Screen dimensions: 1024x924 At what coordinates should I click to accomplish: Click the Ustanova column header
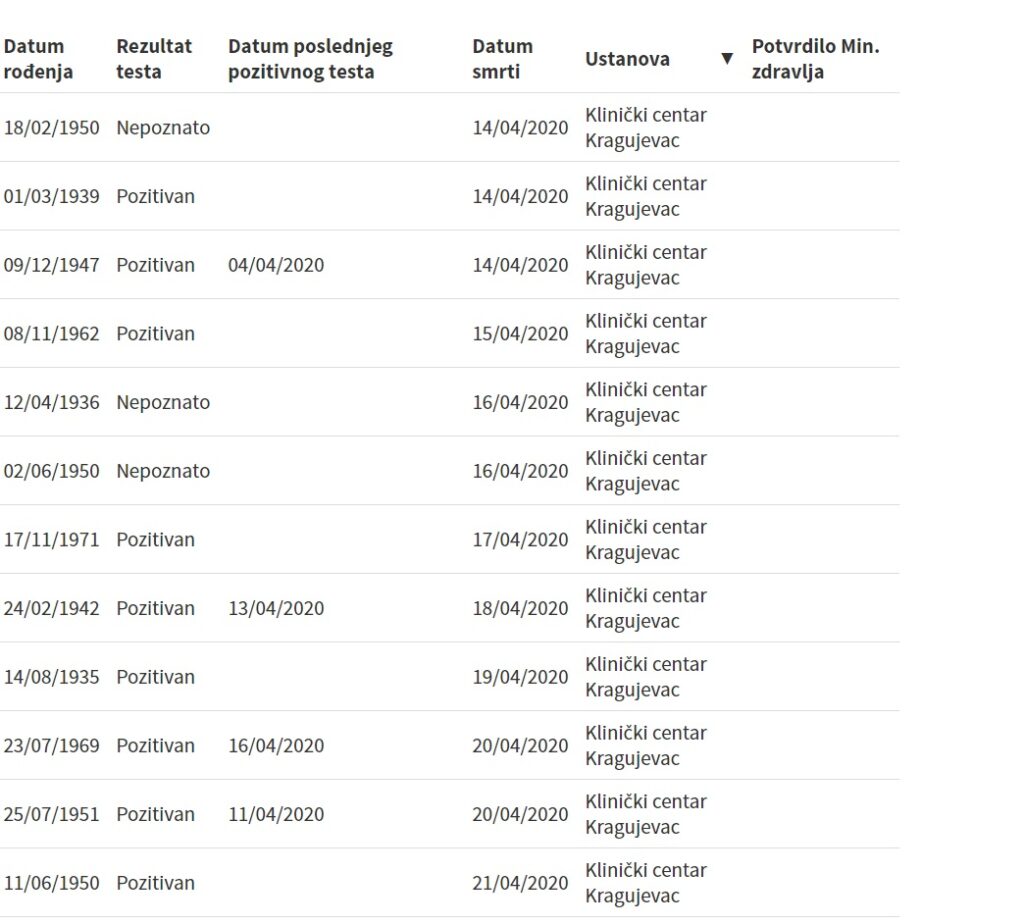[x=628, y=59]
